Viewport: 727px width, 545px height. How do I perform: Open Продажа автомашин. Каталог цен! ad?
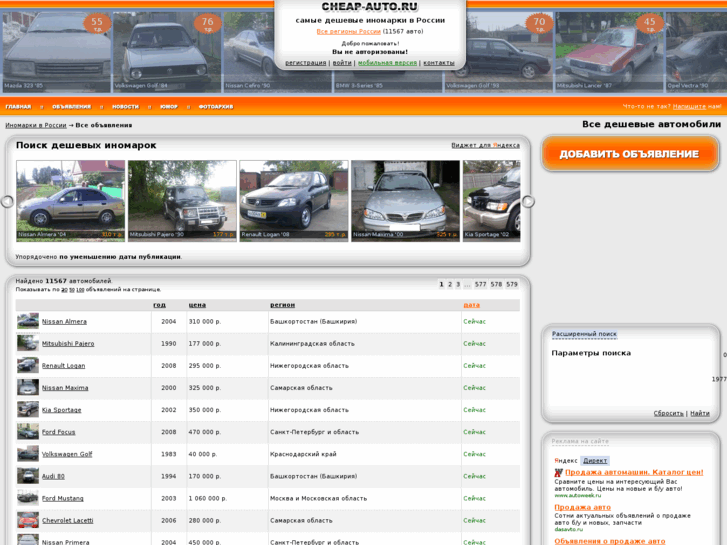(634, 472)
